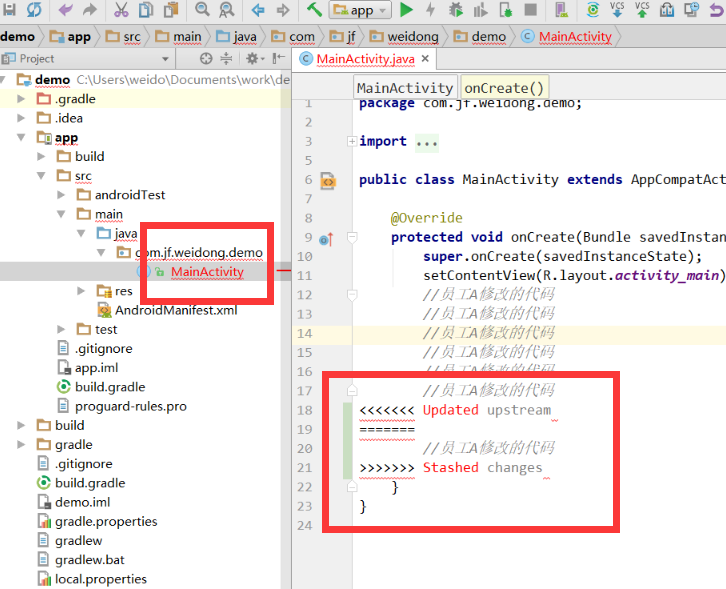
Task: Click the 'Stashed changes' conflict marker line
Action: click(451, 468)
